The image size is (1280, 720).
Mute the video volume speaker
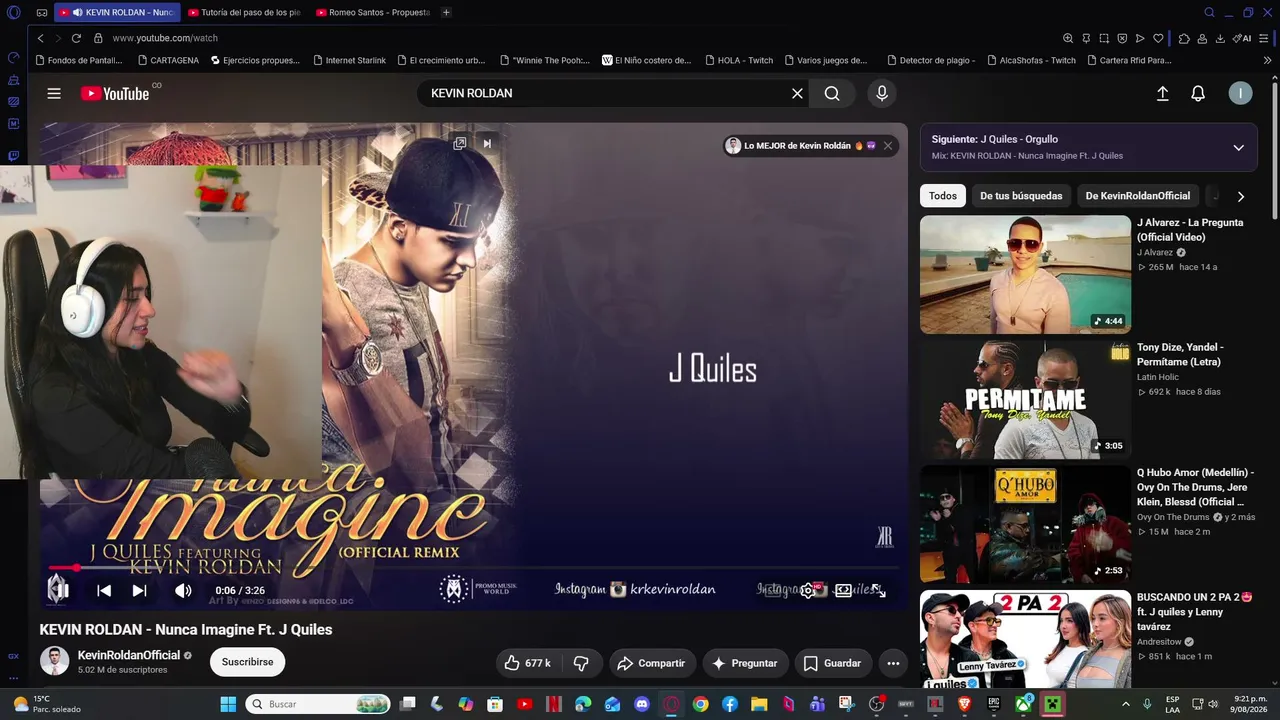pyautogui.click(x=183, y=590)
